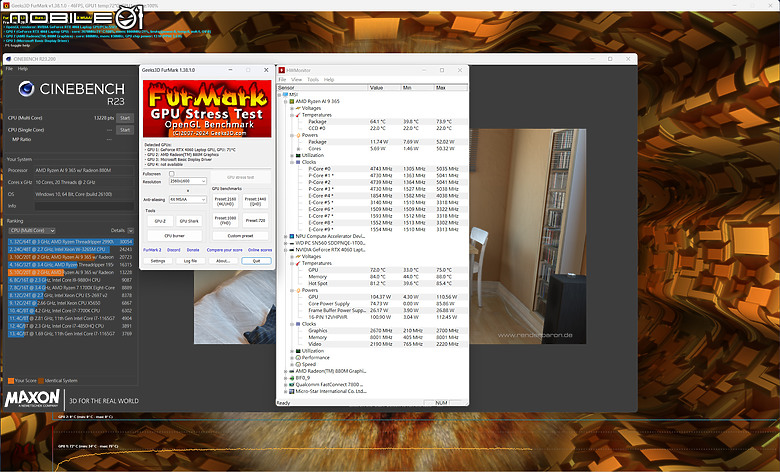Click the Quit button in FurMark
Screen dimensions: 780x472
[x=256, y=261]
